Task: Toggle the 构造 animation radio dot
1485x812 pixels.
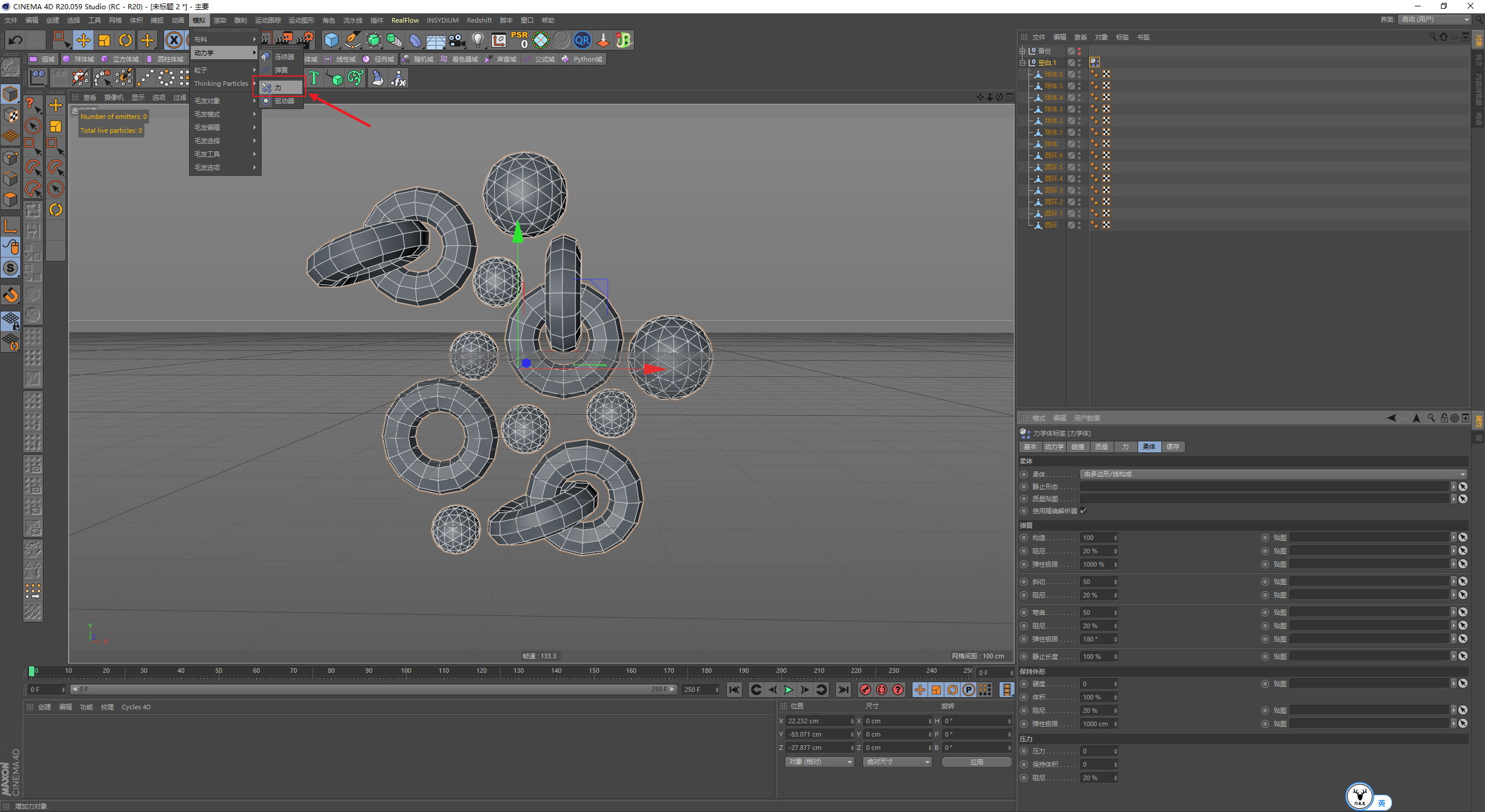Action: pos(1024,538)
